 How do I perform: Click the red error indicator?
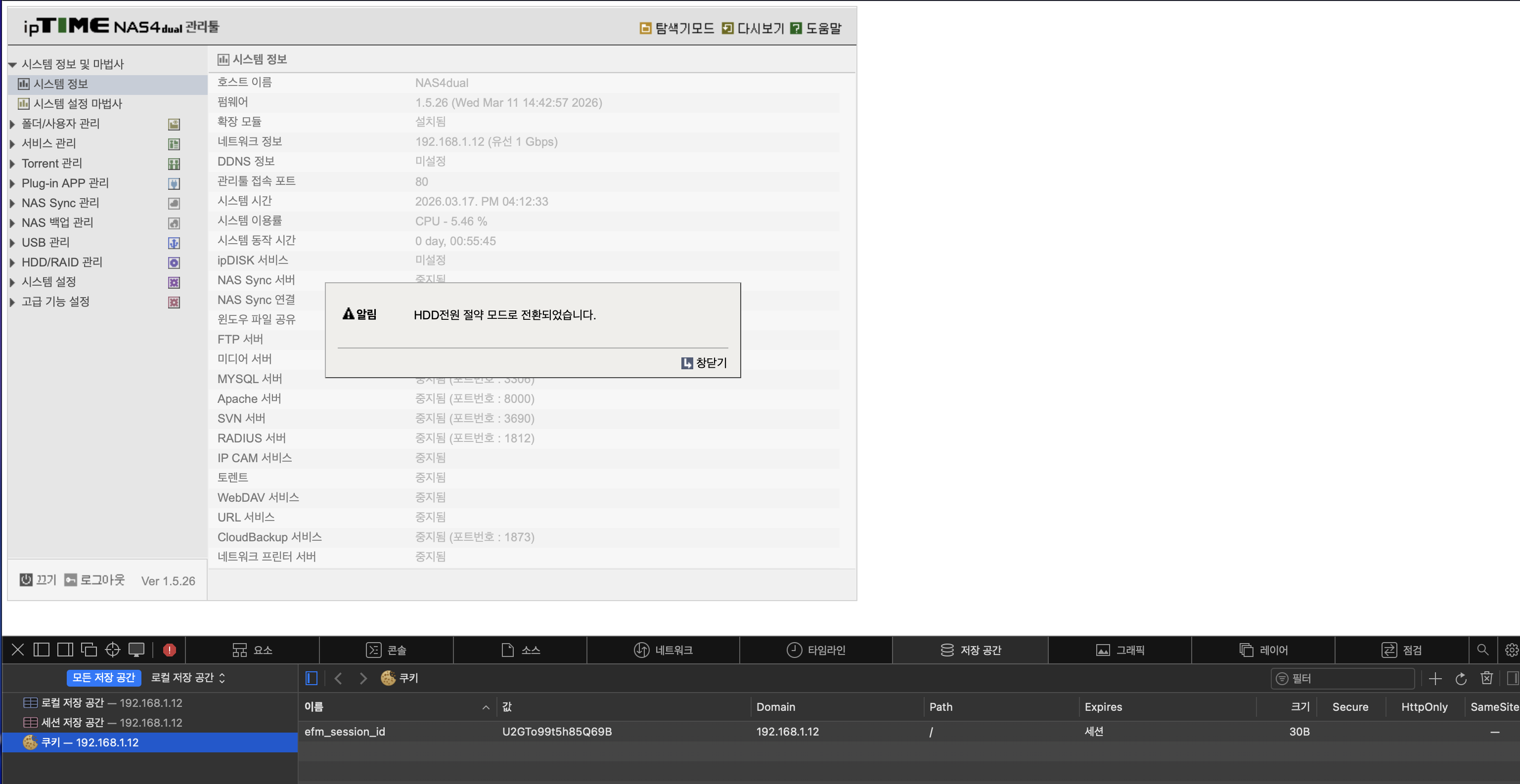(169, 650)
